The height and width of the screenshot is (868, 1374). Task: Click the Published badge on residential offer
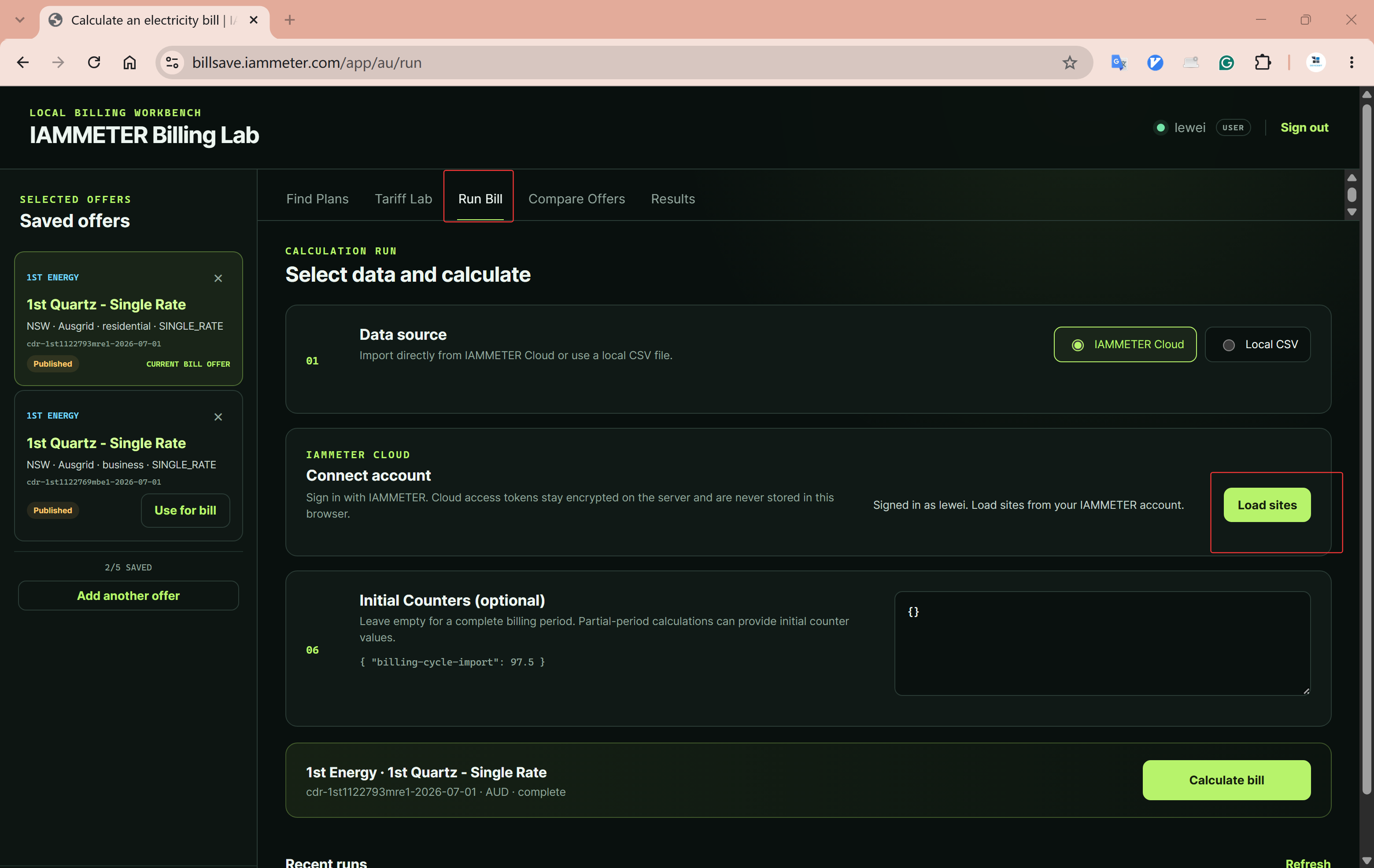click(52, 364)
